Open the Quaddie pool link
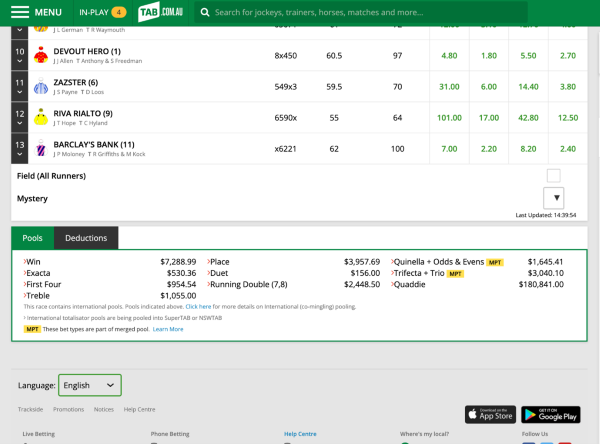Viewport: 600px width, 444px height. coord(408,284)
